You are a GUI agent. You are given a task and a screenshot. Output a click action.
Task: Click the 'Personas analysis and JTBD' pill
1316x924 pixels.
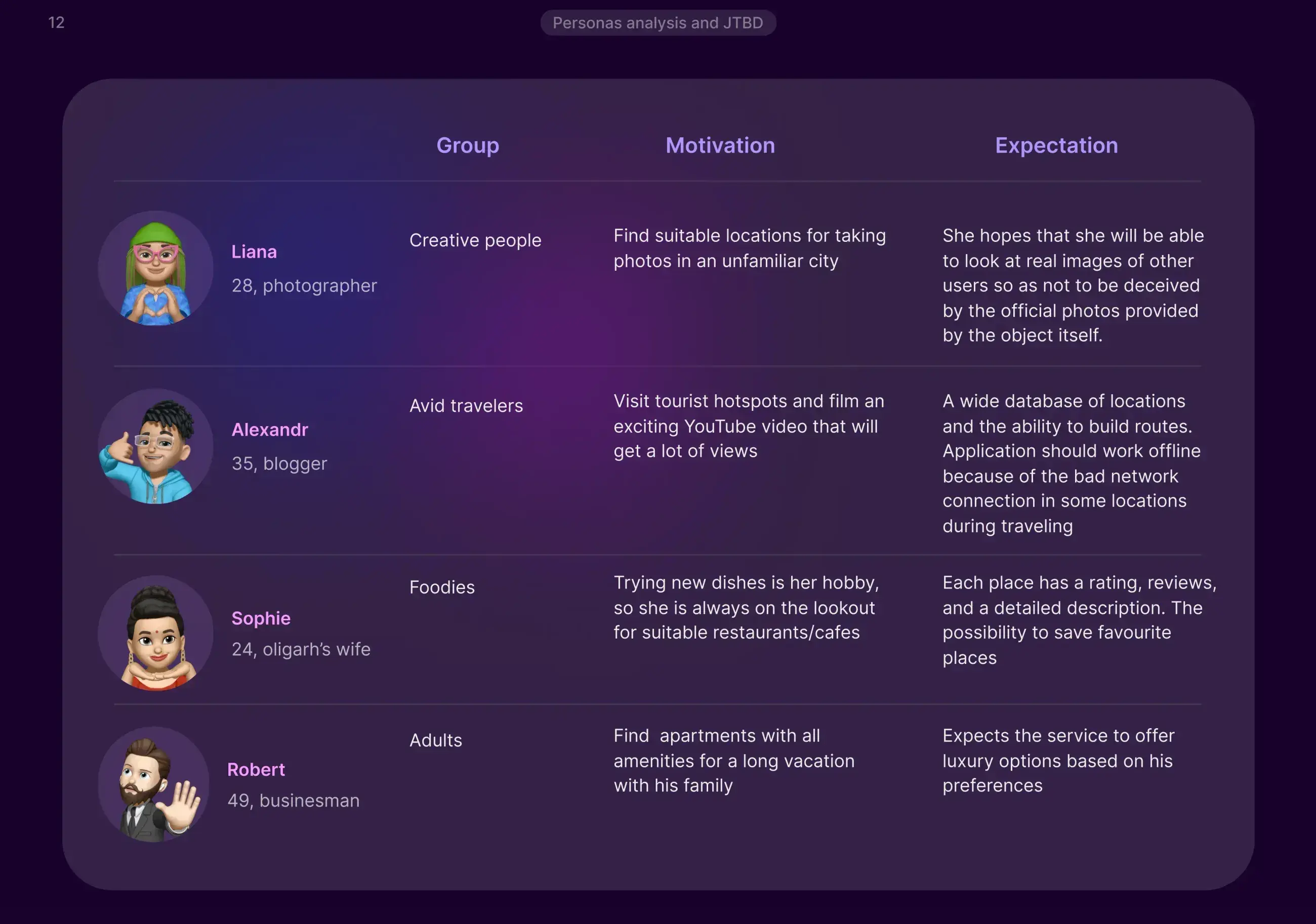657,23
